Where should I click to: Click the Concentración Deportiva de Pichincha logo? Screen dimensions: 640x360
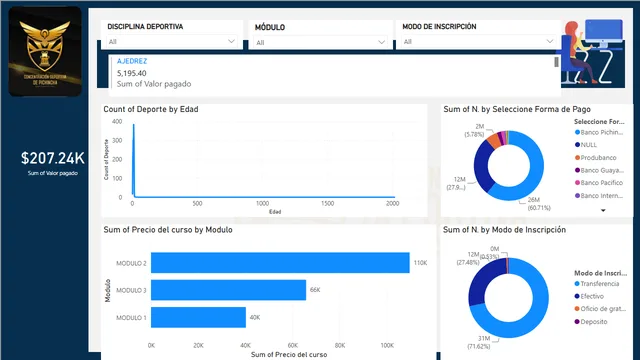tap(45, 52)
